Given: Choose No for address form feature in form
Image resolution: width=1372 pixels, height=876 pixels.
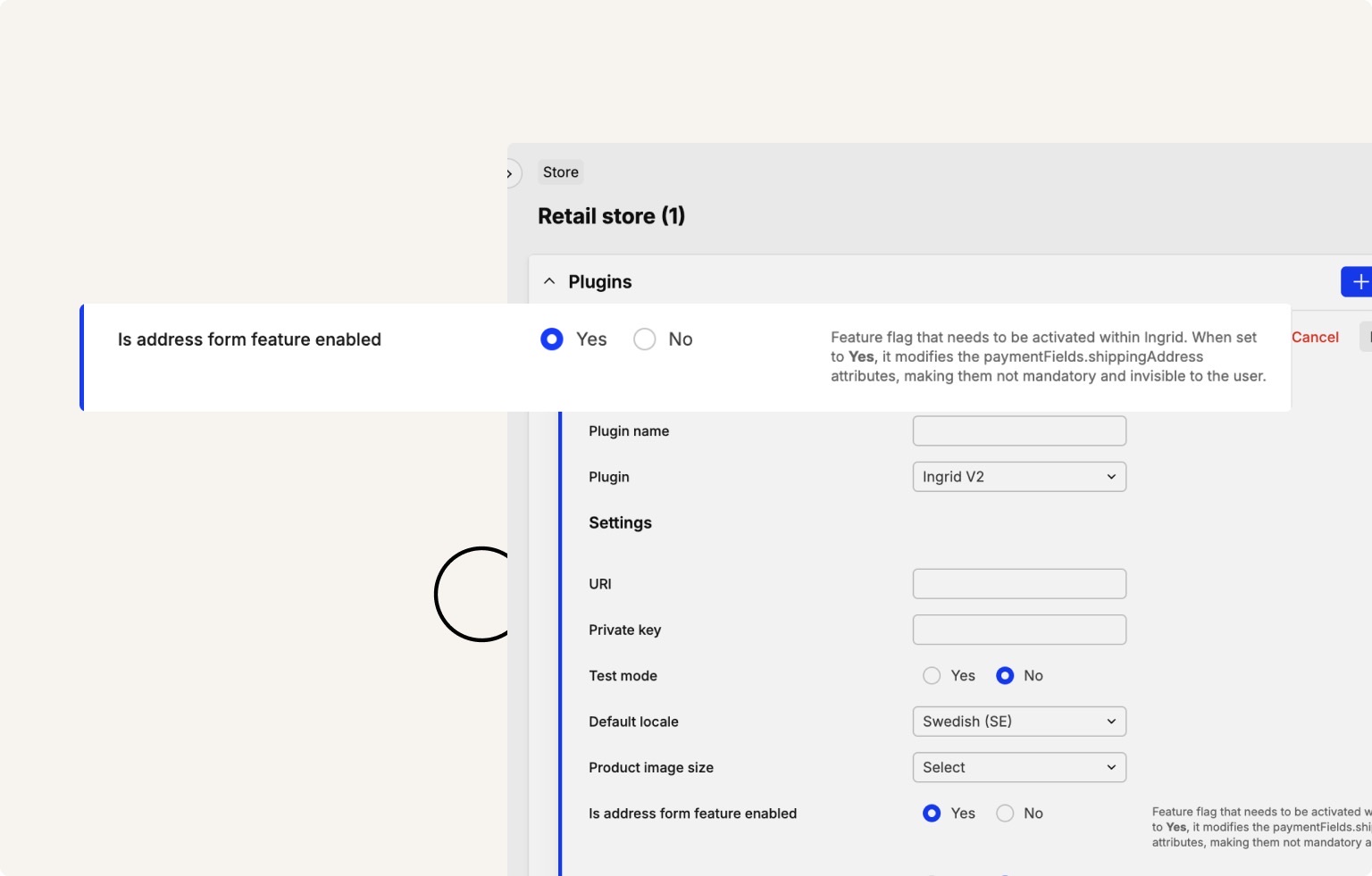Looking at the screenshot, I should pyautogui.click(x=1005, y=813).
